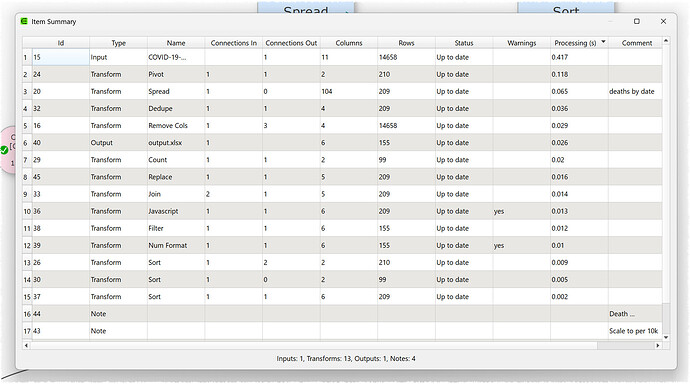Click the Columns value 104

(x=349, y=91)
